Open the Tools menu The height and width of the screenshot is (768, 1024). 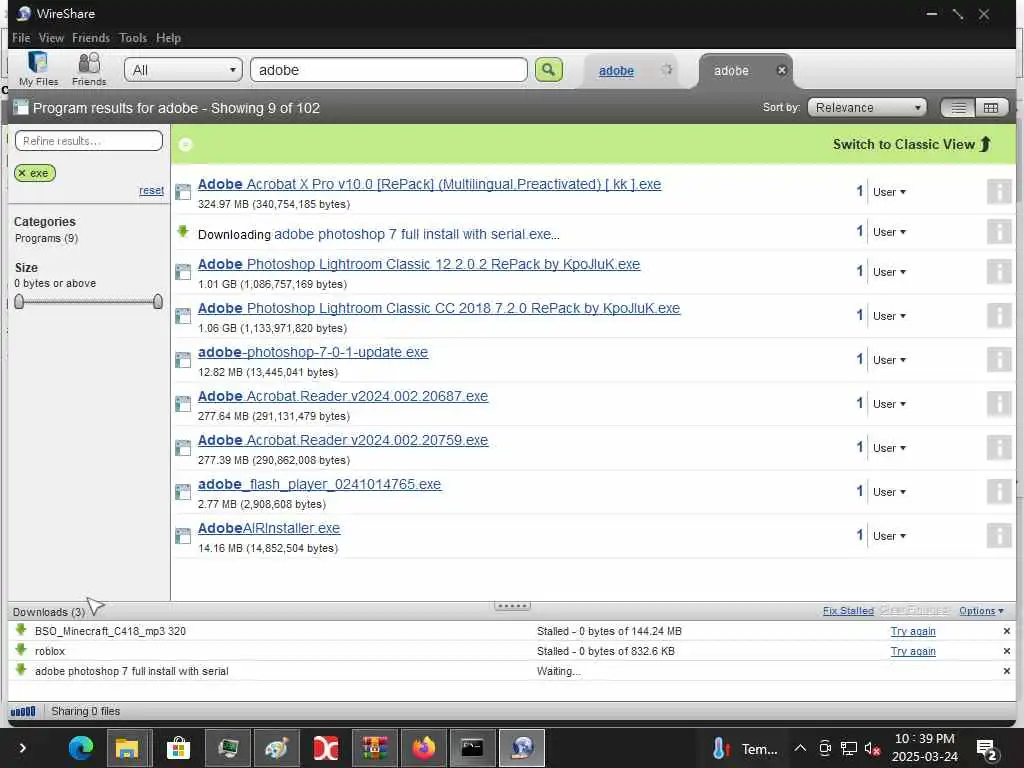133,38
